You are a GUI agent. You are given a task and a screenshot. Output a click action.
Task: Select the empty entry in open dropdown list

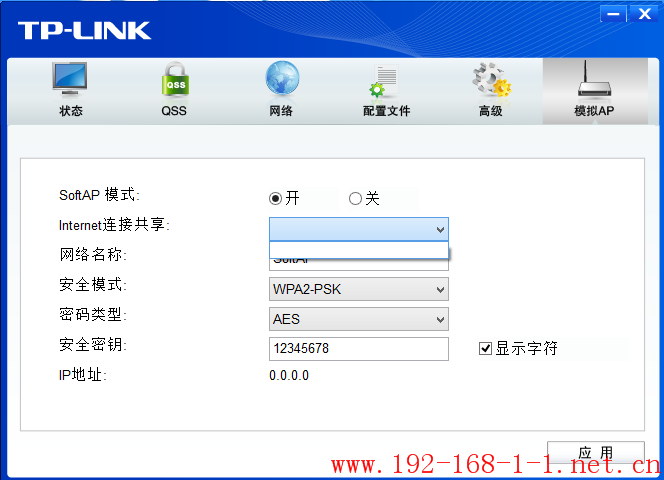359,250
